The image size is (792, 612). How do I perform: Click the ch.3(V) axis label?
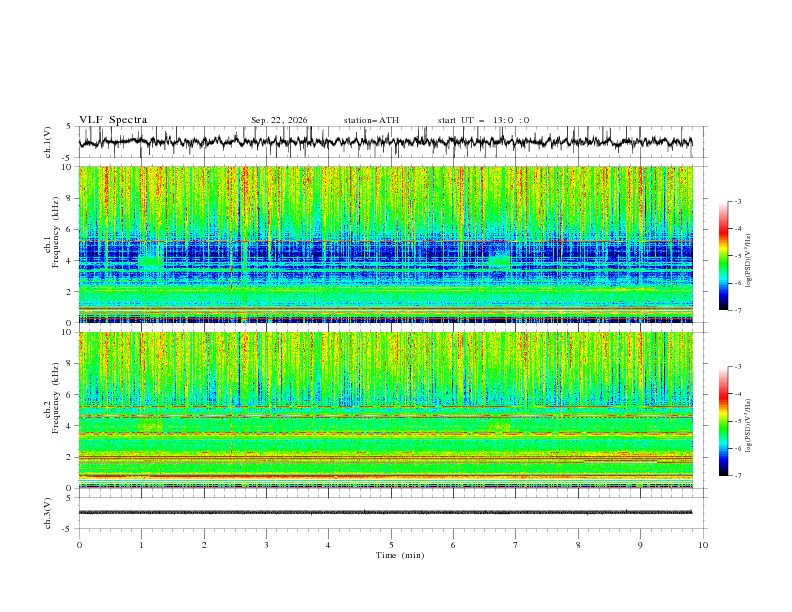click(x=48, y=513)
